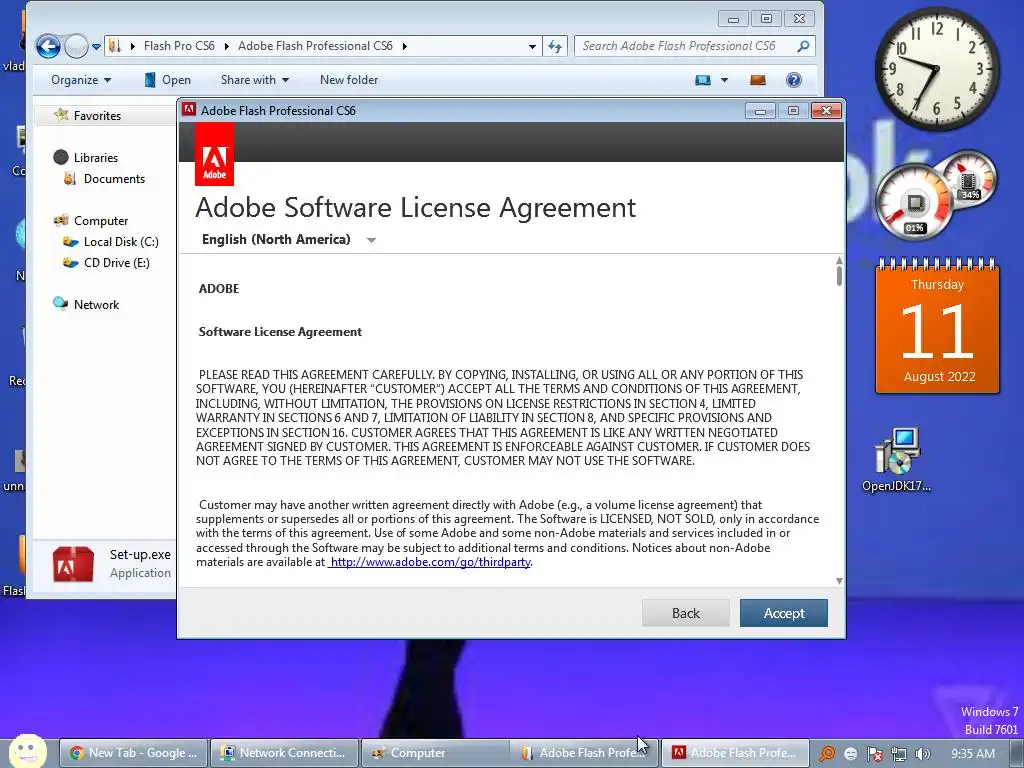The height and width of the screenshot is (768, 1024).
Task: Go back in Explorer window
Action: [48, 46]
